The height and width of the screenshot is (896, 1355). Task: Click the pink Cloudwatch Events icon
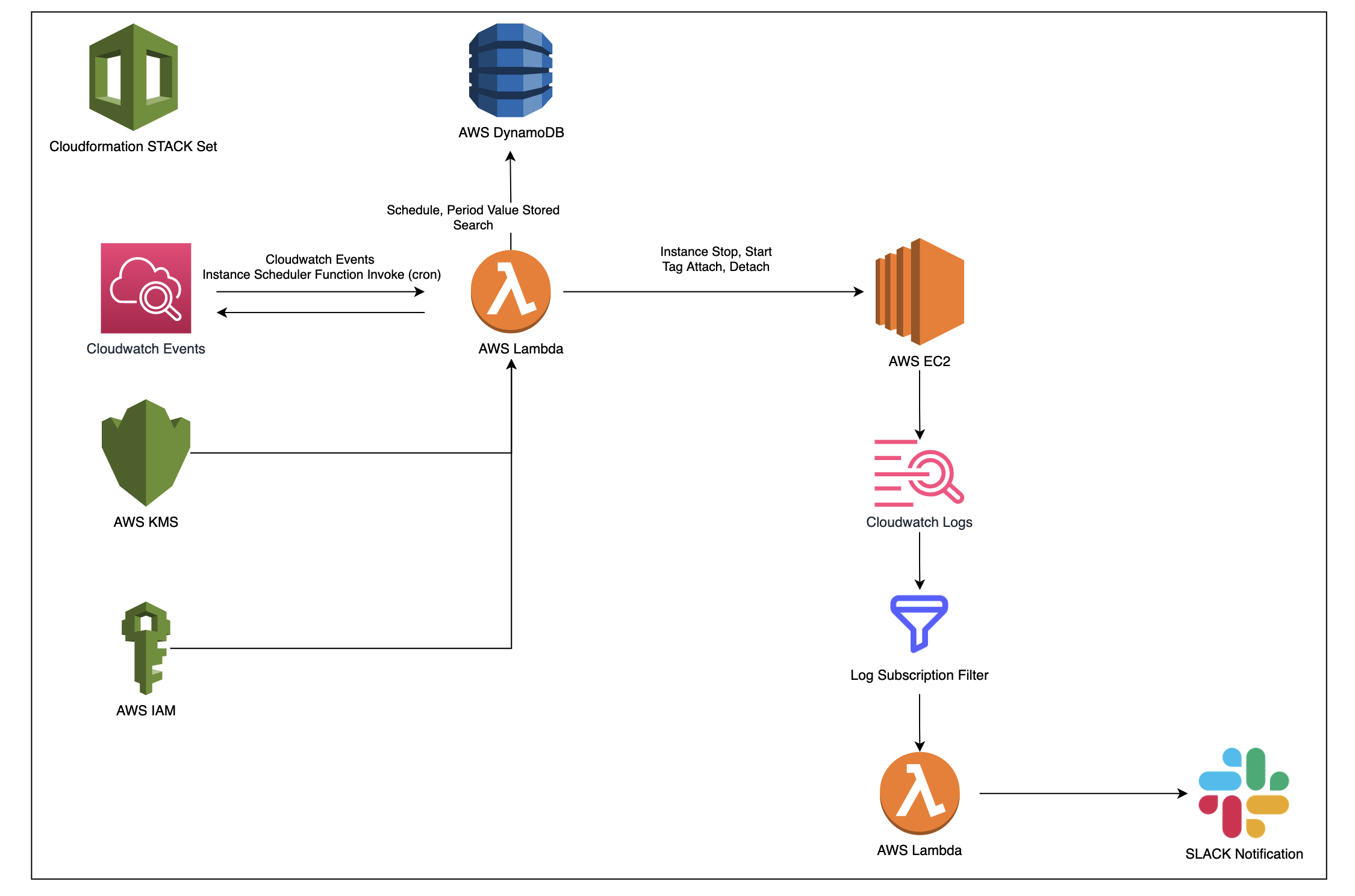point(146,288)
